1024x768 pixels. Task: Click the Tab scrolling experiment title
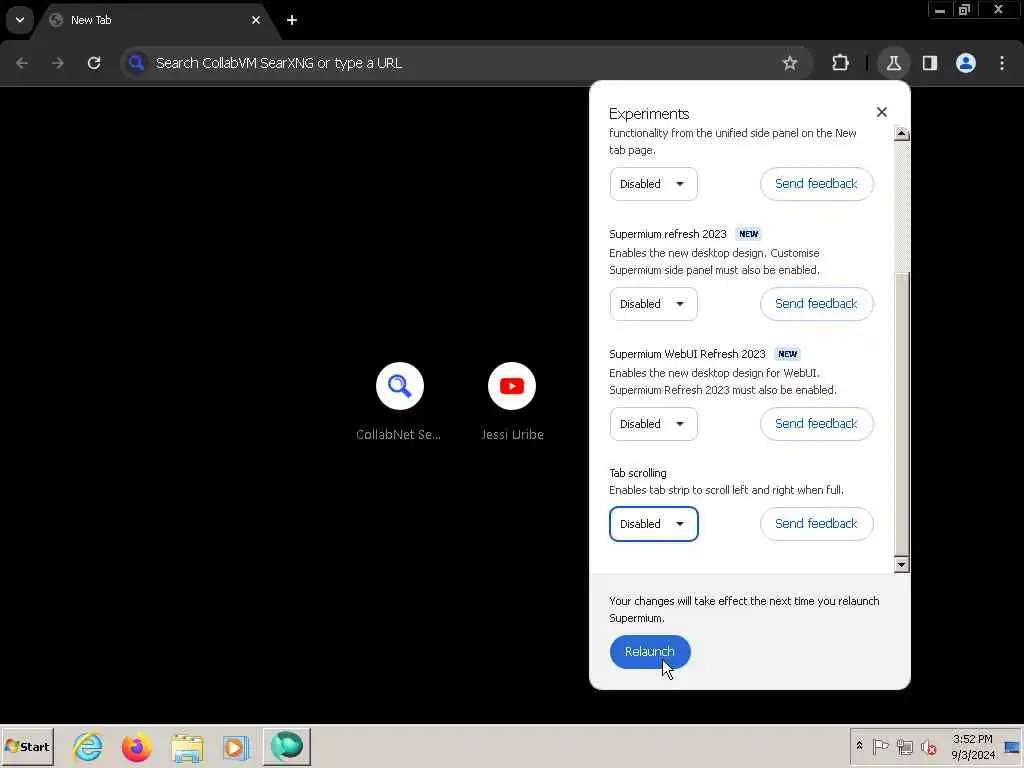[637, 473]
